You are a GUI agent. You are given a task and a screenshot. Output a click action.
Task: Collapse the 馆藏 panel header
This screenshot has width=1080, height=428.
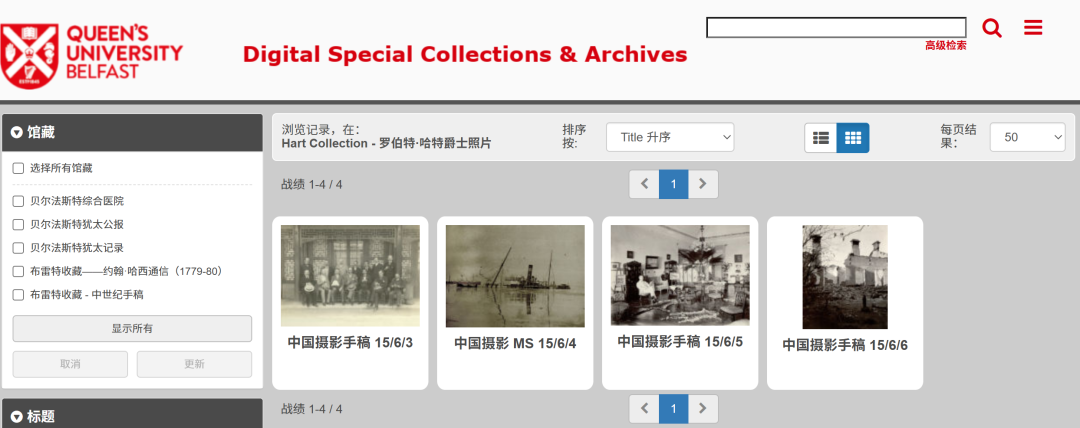(132, 132)
